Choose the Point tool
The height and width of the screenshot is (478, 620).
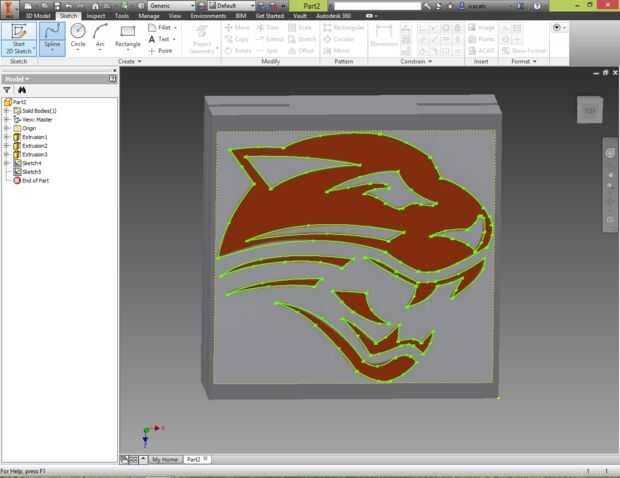pyautogui.click(x=161, y=51)
